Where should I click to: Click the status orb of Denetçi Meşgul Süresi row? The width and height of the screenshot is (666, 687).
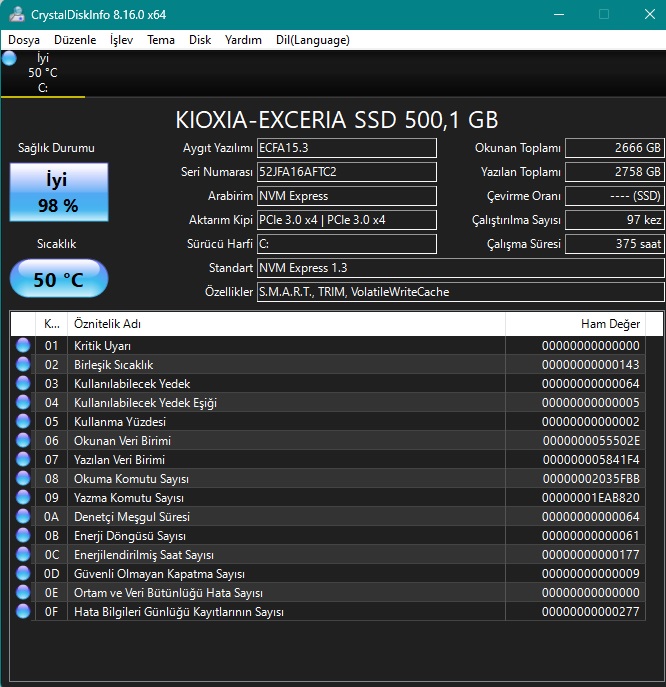(x=23, y=516)
